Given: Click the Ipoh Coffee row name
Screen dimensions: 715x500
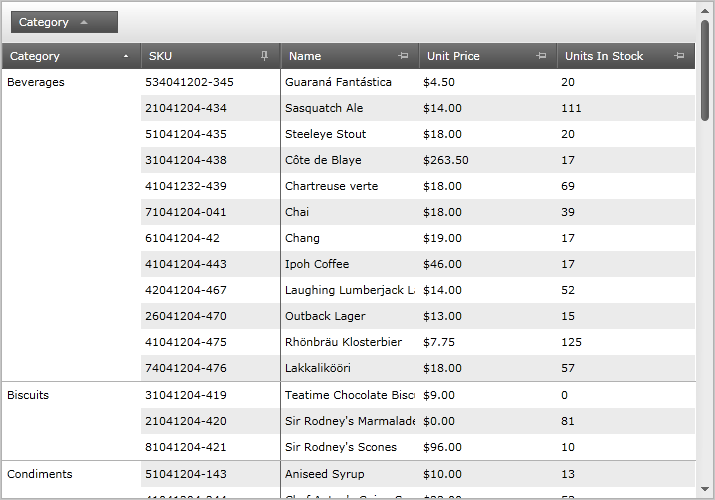Looking at the screenshot, I should (x=317, y=264).
